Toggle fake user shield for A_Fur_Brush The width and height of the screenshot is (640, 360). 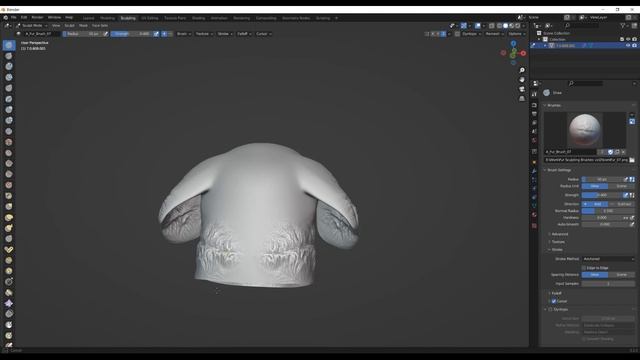point(611,152)
